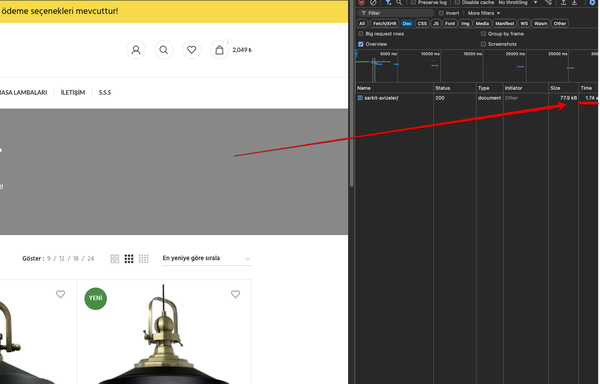Filter requests by WS
This screenshot has height=384, width=600.
click(524, 23)
